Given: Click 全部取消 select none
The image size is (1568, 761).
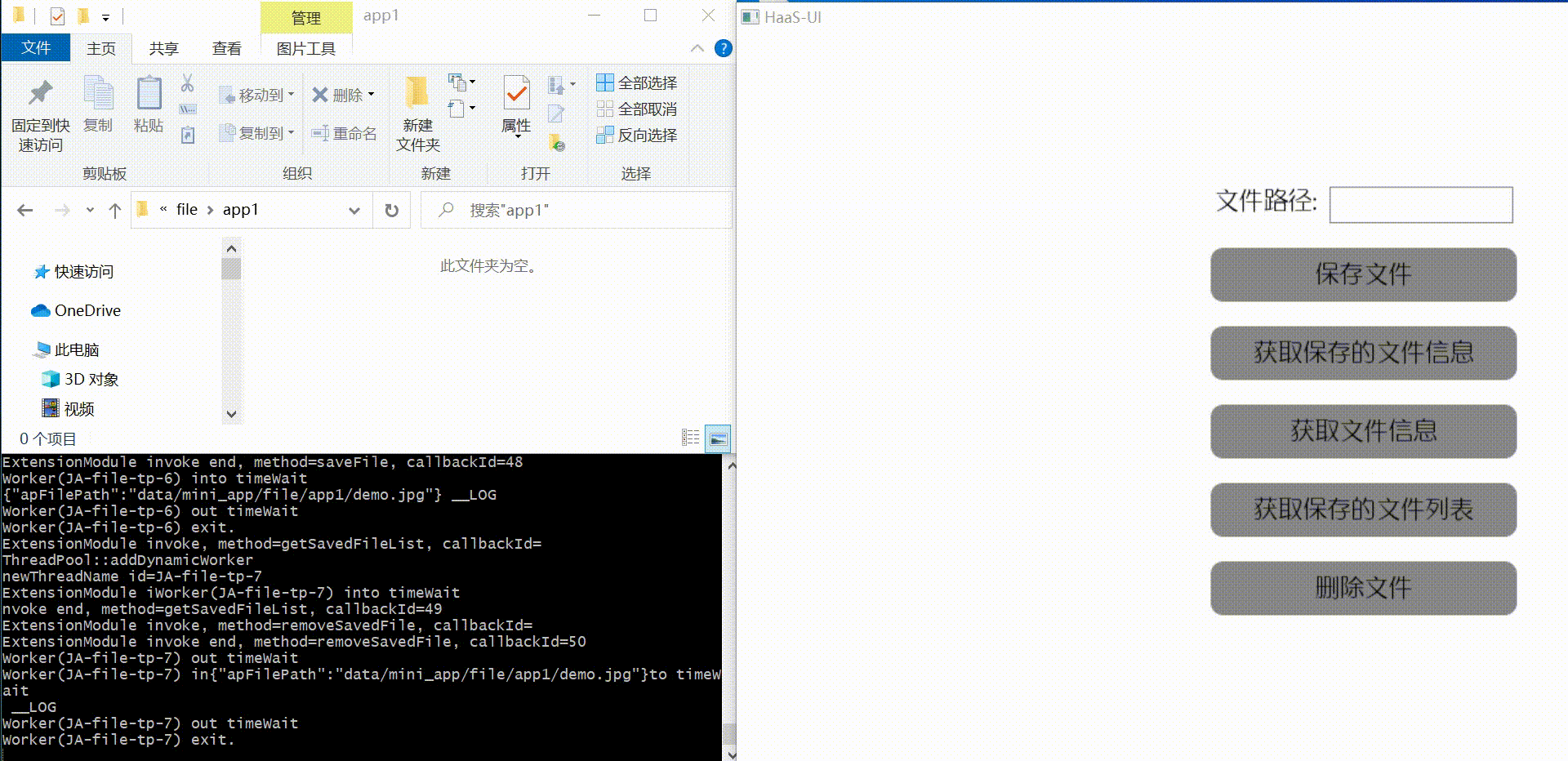Looking at the screenshot, I should (x=637, y=109).
